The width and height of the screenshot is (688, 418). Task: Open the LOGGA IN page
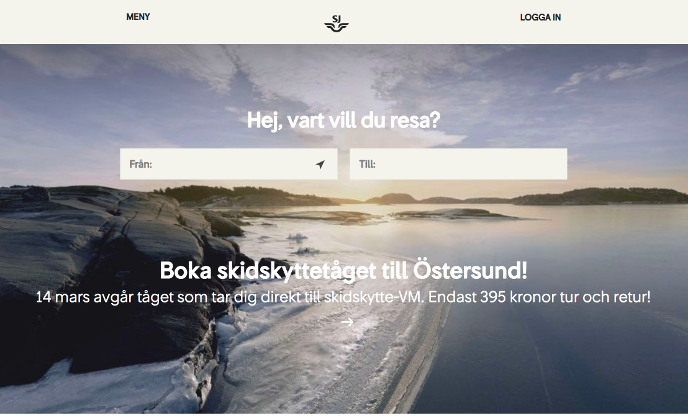coord(540,18)
